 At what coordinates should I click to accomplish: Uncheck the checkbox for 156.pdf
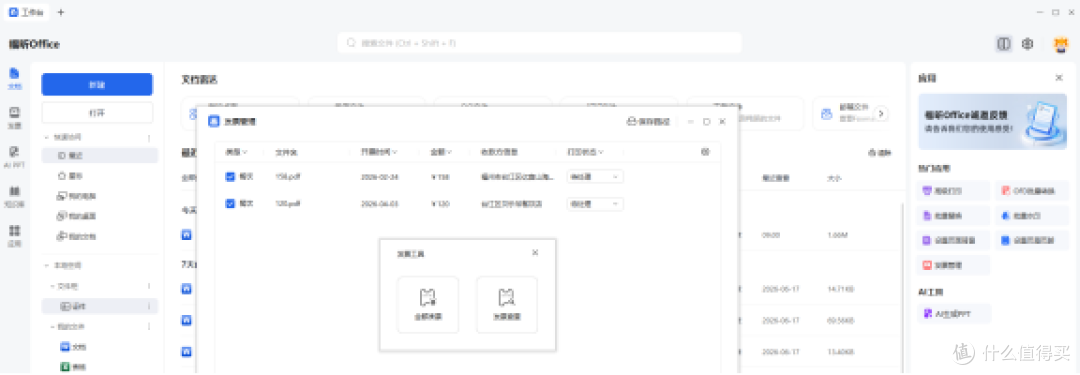point(230,176)
